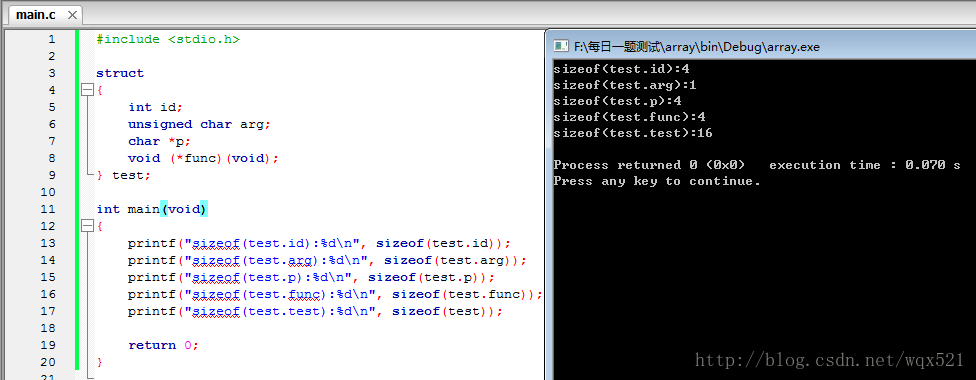Click the 'return 0;' statement
The width and height of the screenshot is (976, 380).
coord(163,345)
